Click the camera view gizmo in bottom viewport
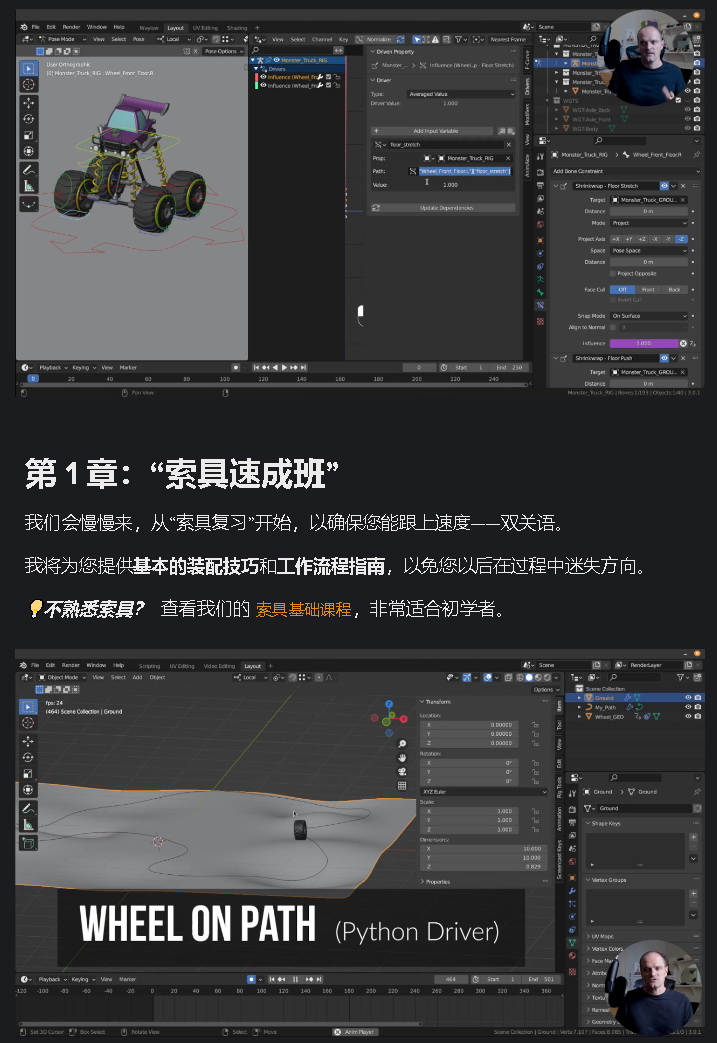Viewport: 717px width, 1043px height. pos(402,772)
